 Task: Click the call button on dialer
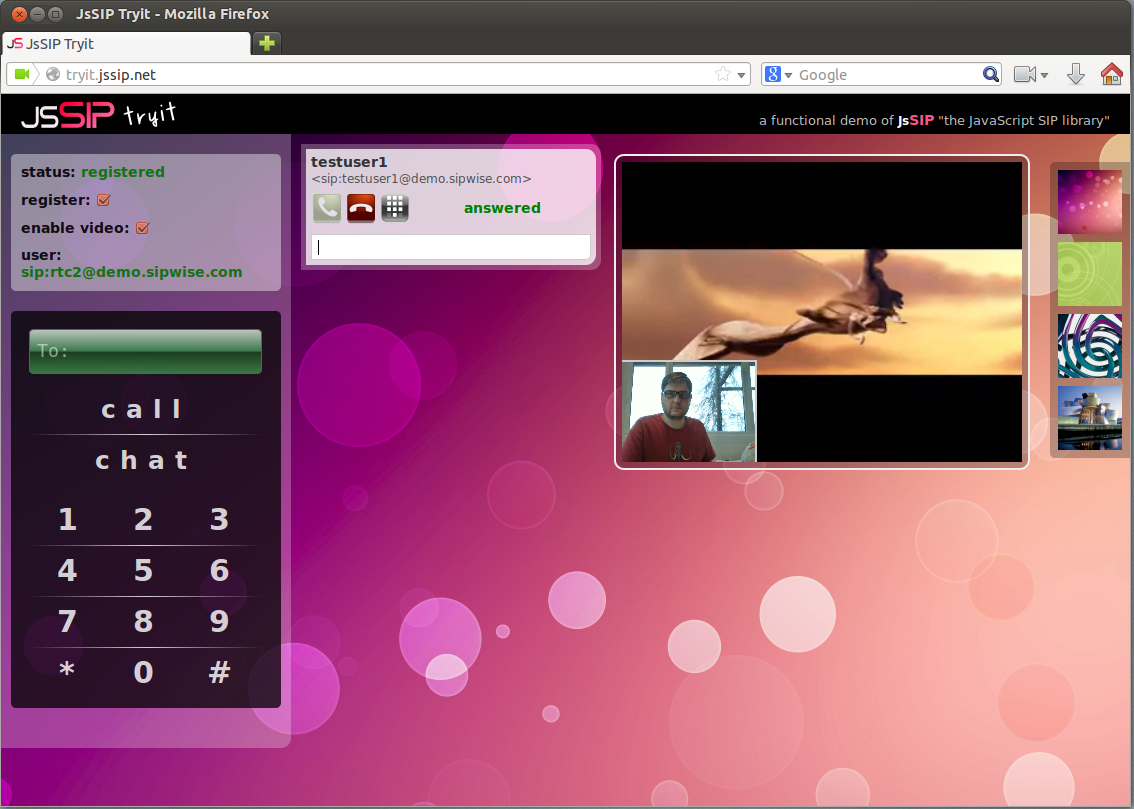coord(142,409)
